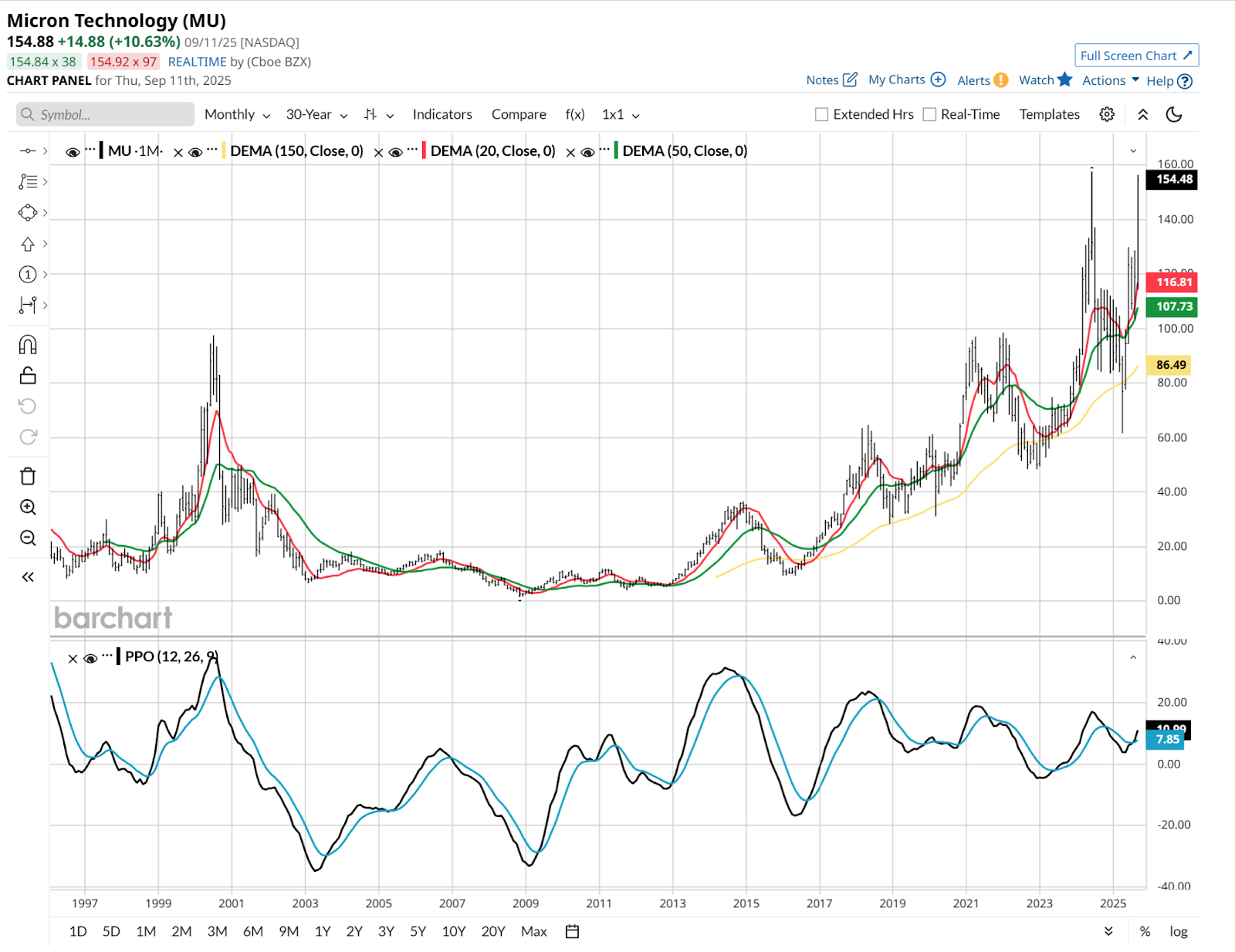Hide the DEMA 50 line
1235x952 pixels.
(587, 152)
